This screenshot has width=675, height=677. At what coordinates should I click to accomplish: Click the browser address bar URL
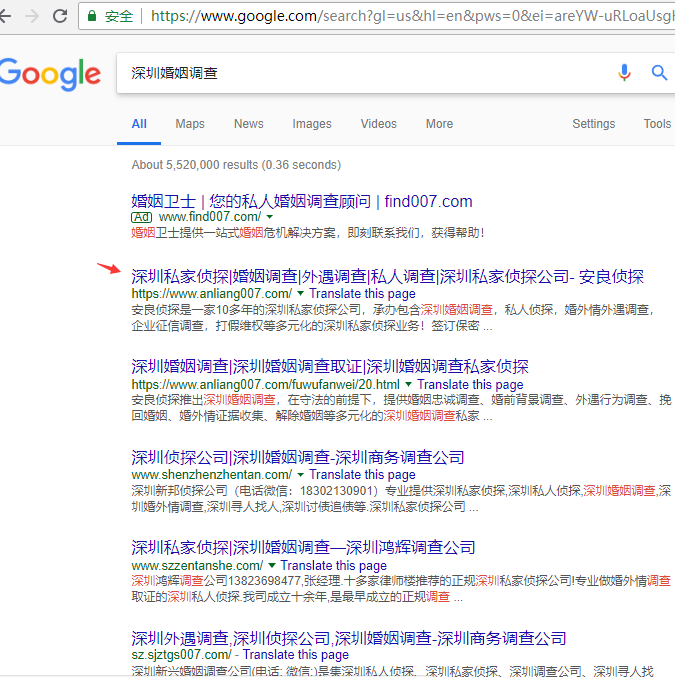(x=412, y=16)
